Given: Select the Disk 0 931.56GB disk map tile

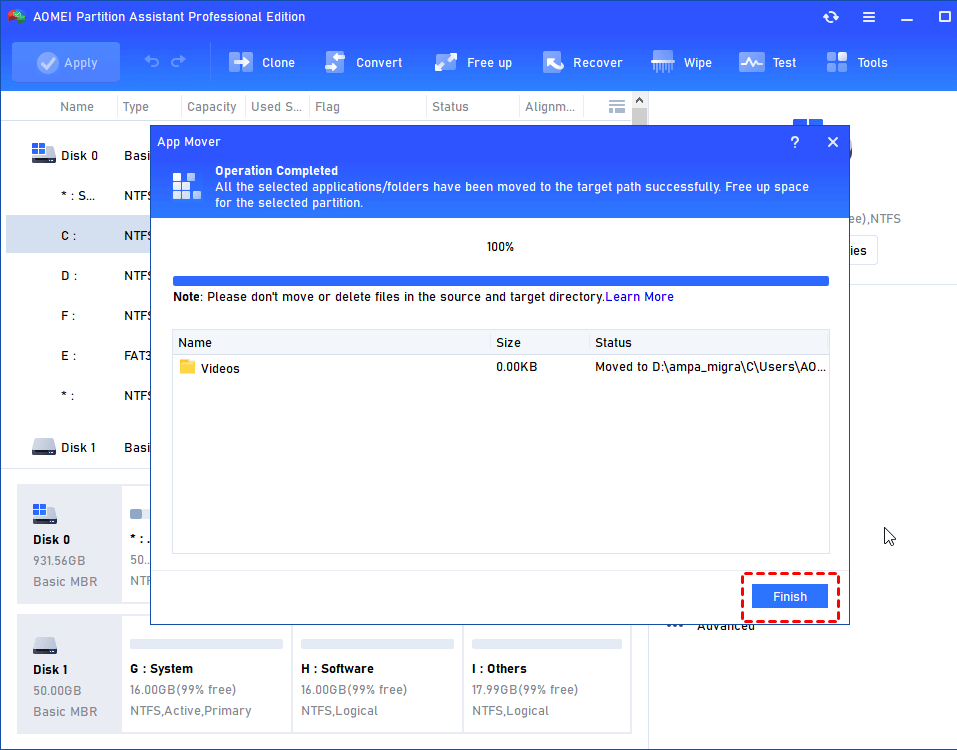Looking at the screenshot, I should point(69,544).
